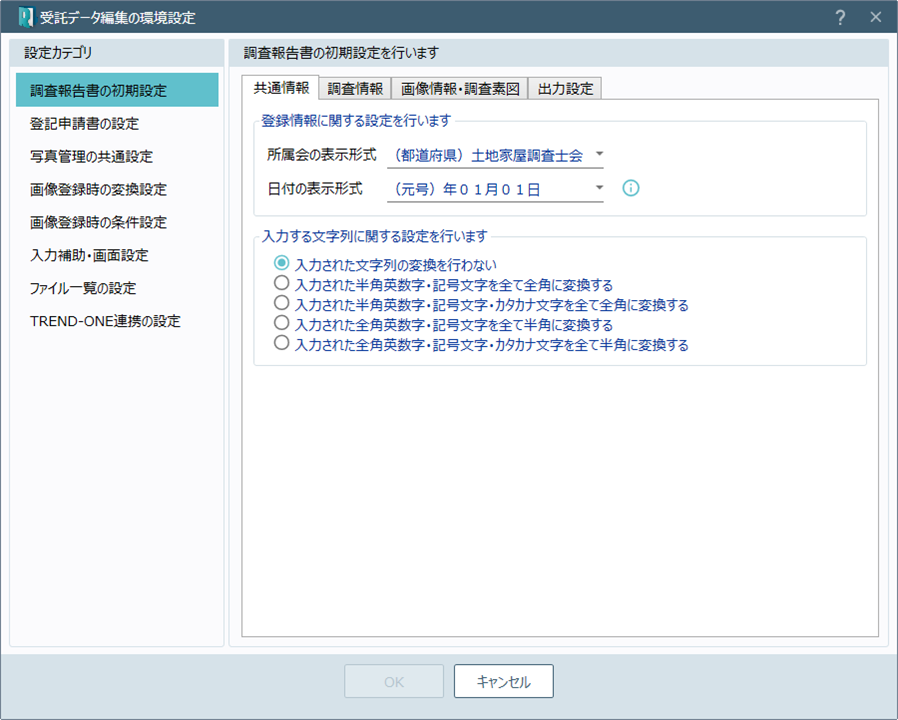The height and width of the screenshot is (720, 898).
Task: Switch to the 出力設定 tab
Action: (x=565, y=89)
